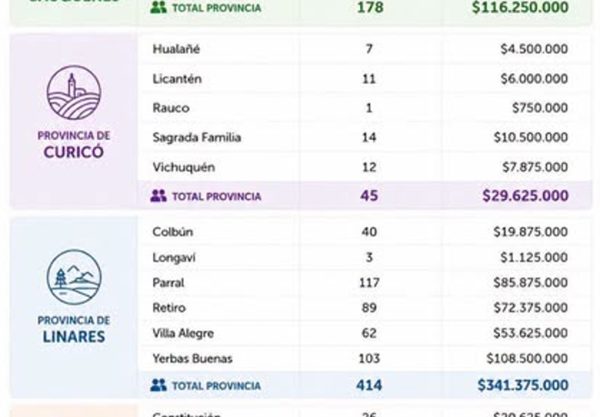Screen dimensions: 600x417
Task: Click the Longaví amount $1.125.000
Action: [x=534, y=257]
